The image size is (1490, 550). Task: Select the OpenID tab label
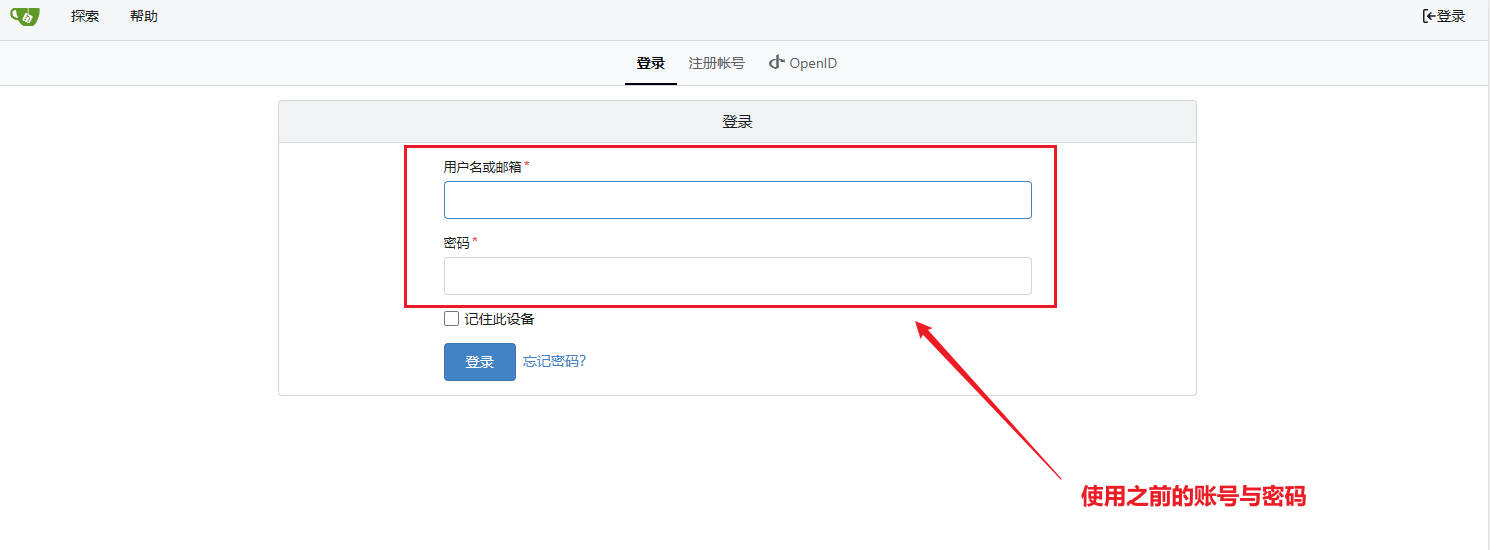click(813, 63)
